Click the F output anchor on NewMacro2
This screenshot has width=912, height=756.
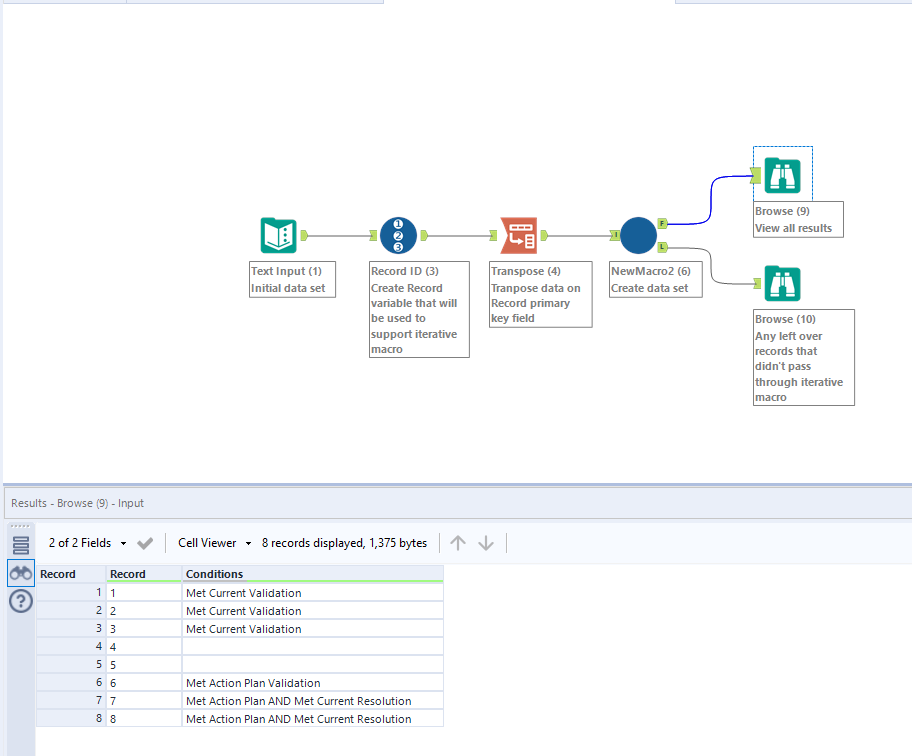[662, 224]
